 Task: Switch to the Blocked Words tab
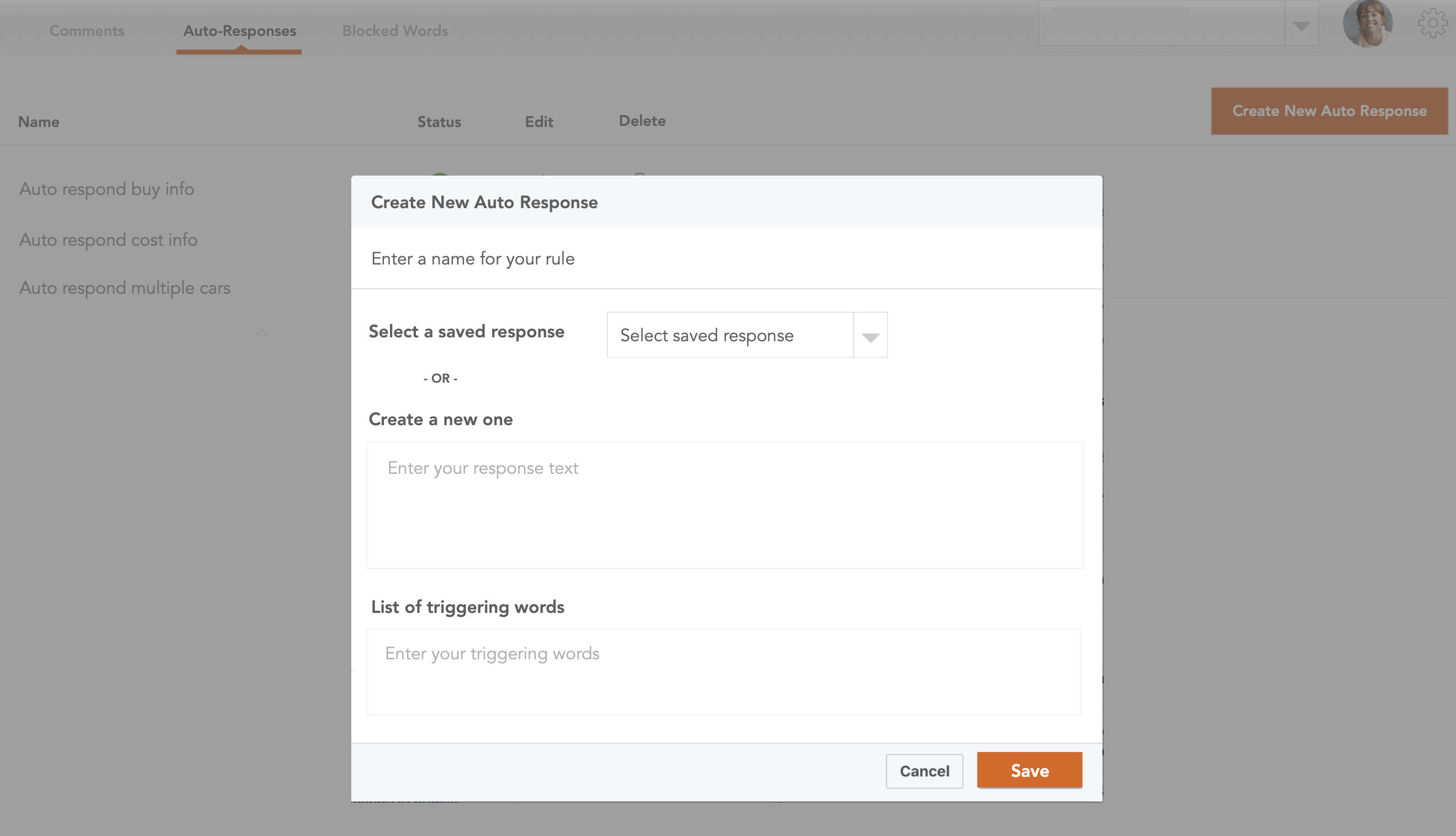395,30
